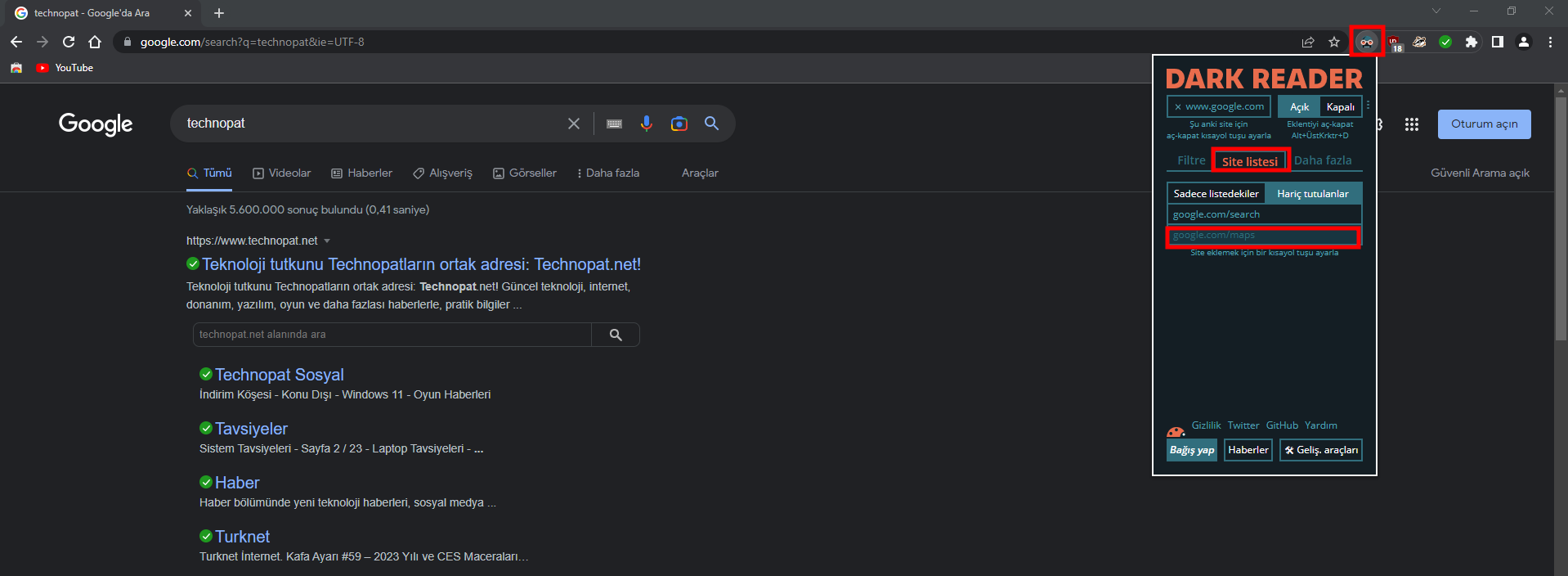Open the Chrome profile avatar menu
The image size is (1568, 576).
1524,42
